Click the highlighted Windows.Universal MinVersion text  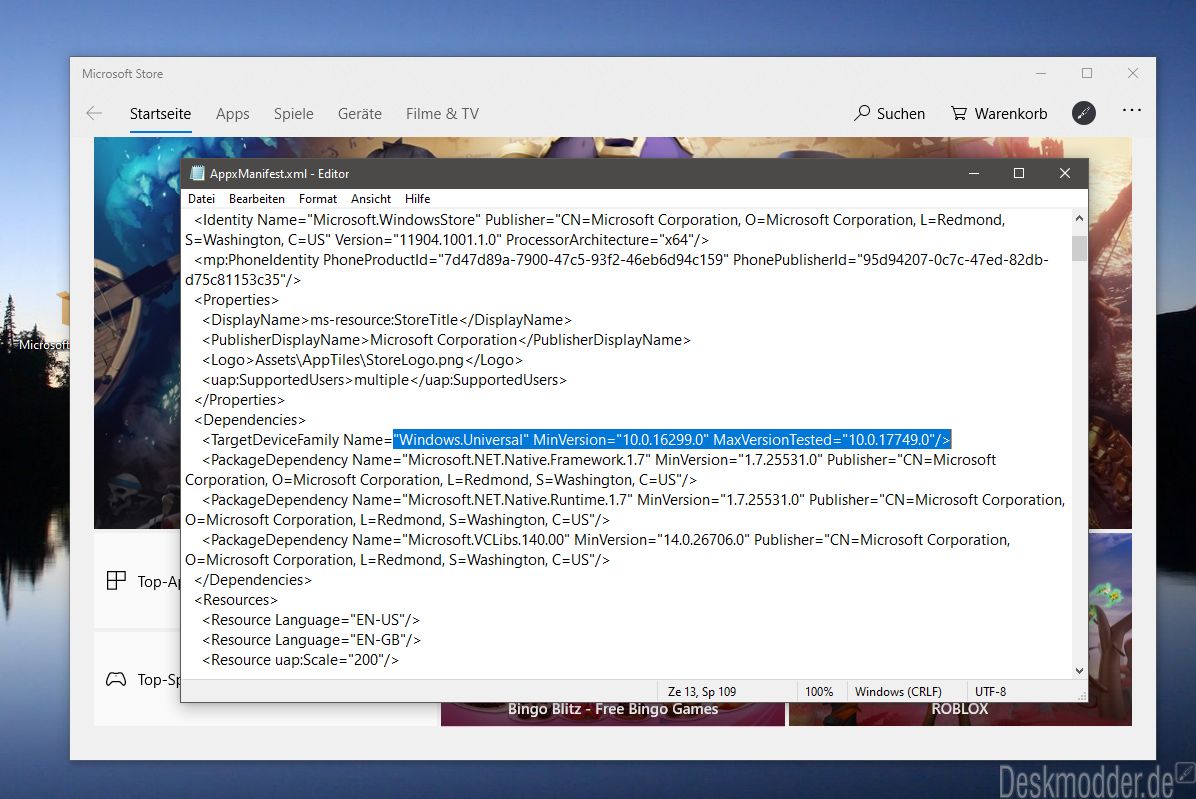pyautogui.click(x=672, y=440)
